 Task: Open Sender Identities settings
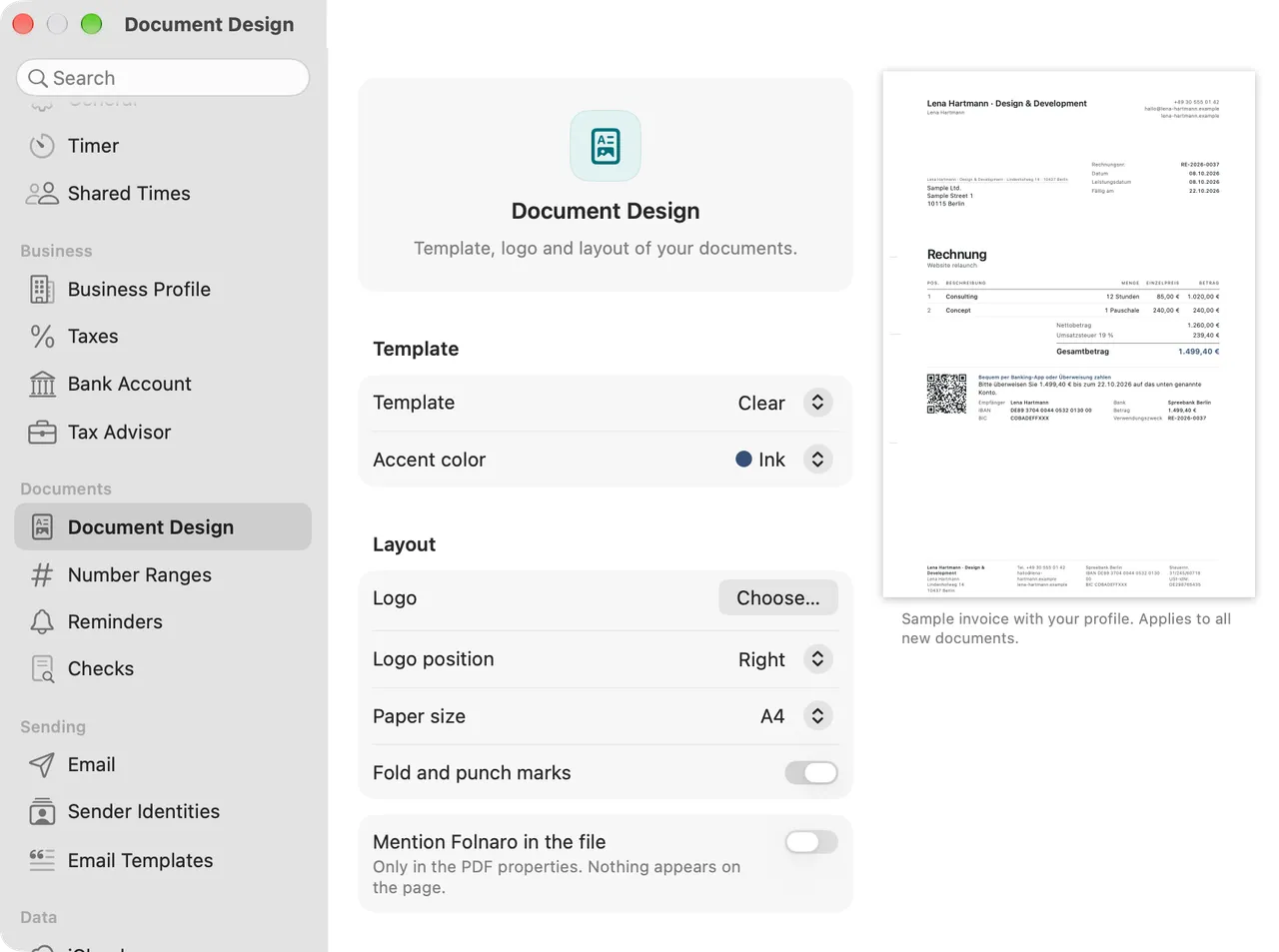point(163,812)
